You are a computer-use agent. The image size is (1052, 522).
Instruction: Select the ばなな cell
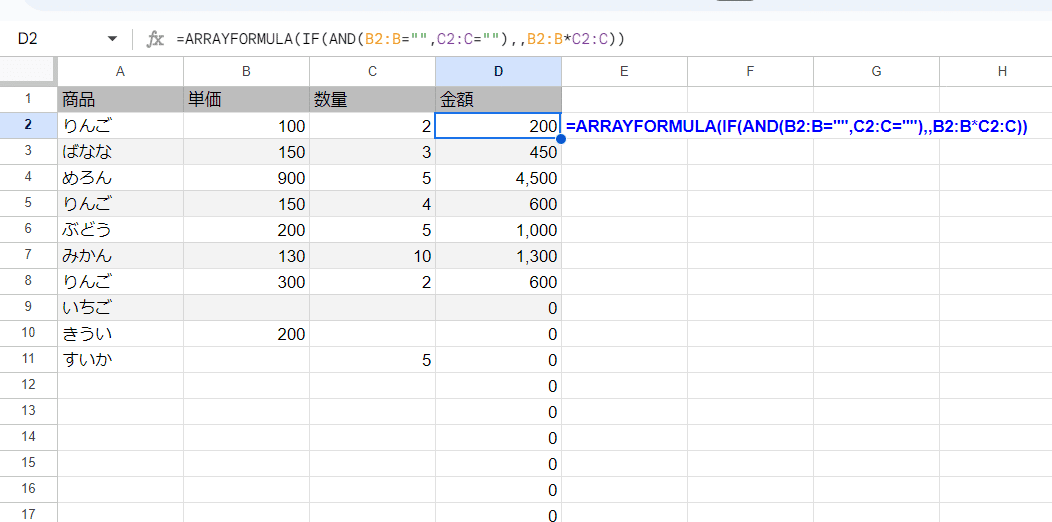(121, 152)
